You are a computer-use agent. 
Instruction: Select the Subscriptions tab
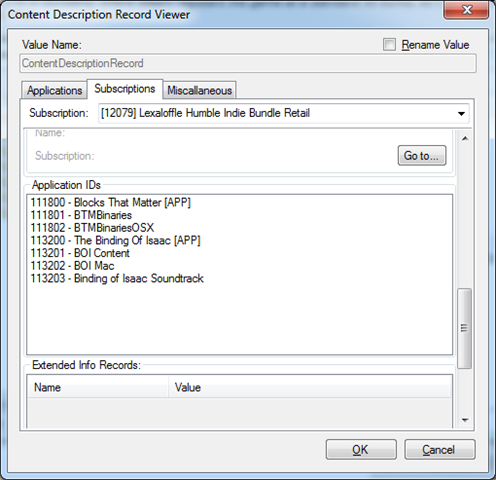[125, 89]
